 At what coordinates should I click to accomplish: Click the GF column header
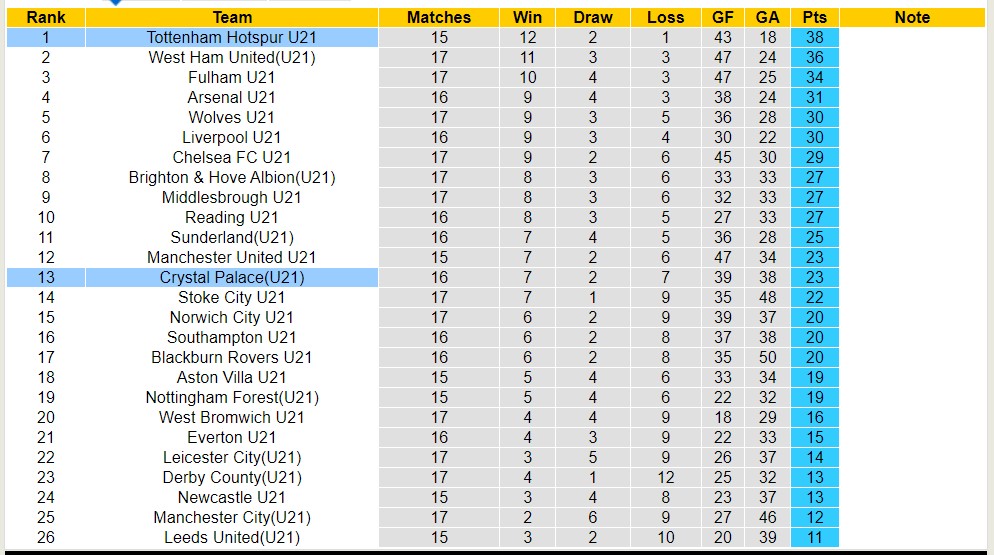coord(723,17)
